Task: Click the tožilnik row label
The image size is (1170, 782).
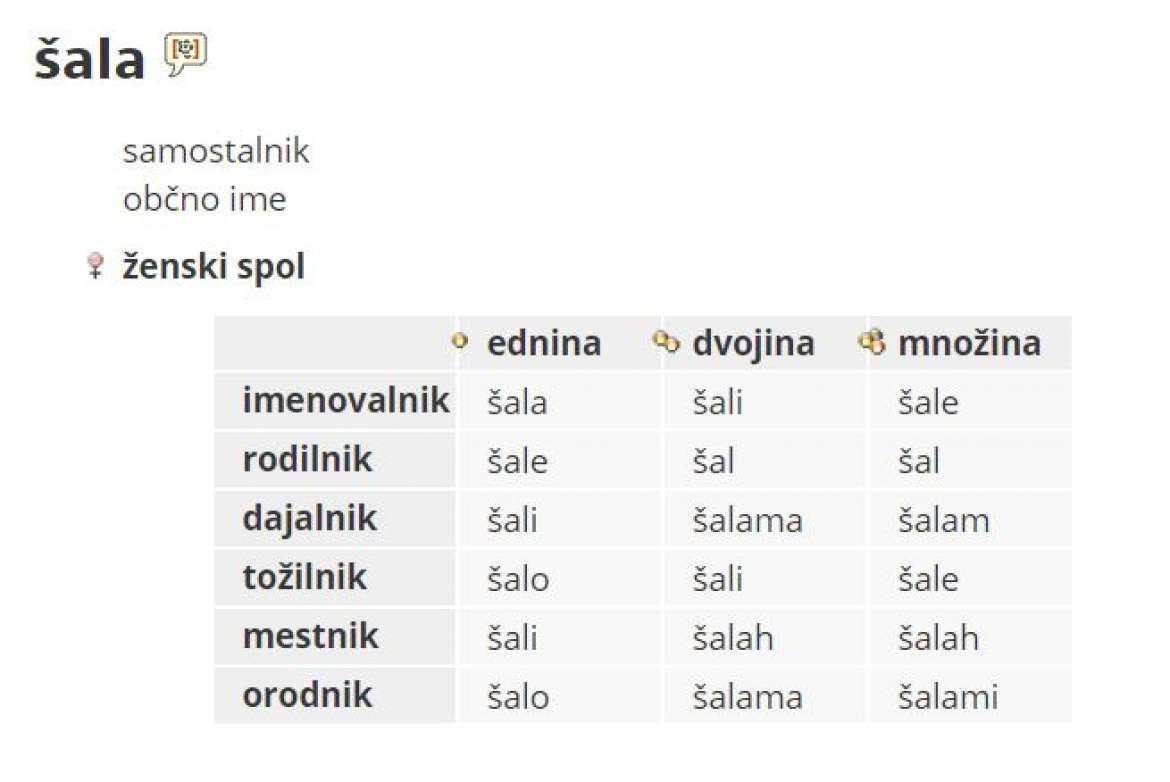Action: [x=304, y=578]
